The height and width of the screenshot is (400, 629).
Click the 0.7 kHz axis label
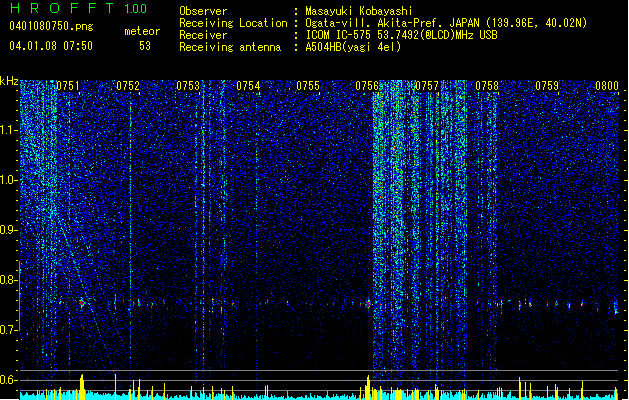(8, 330)
